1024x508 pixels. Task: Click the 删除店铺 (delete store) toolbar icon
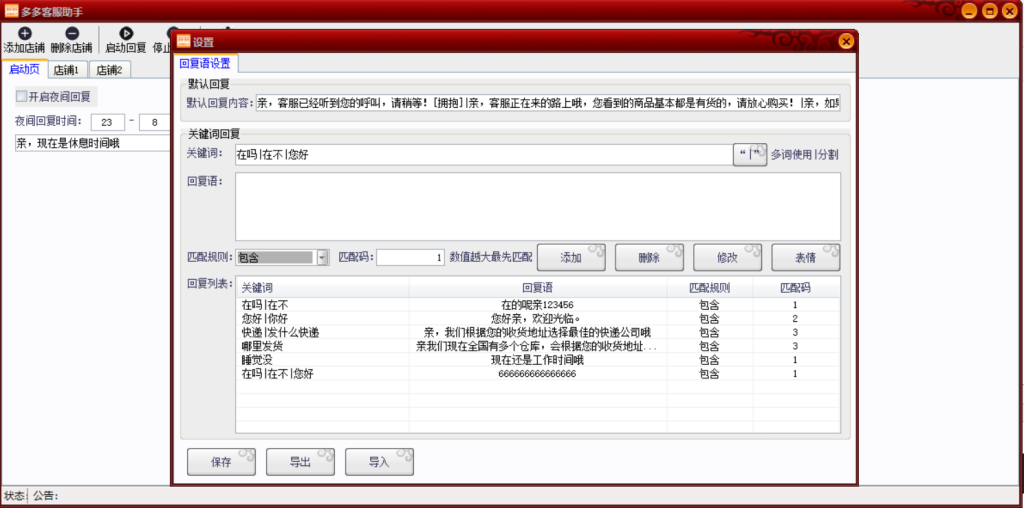click(71, 35)
